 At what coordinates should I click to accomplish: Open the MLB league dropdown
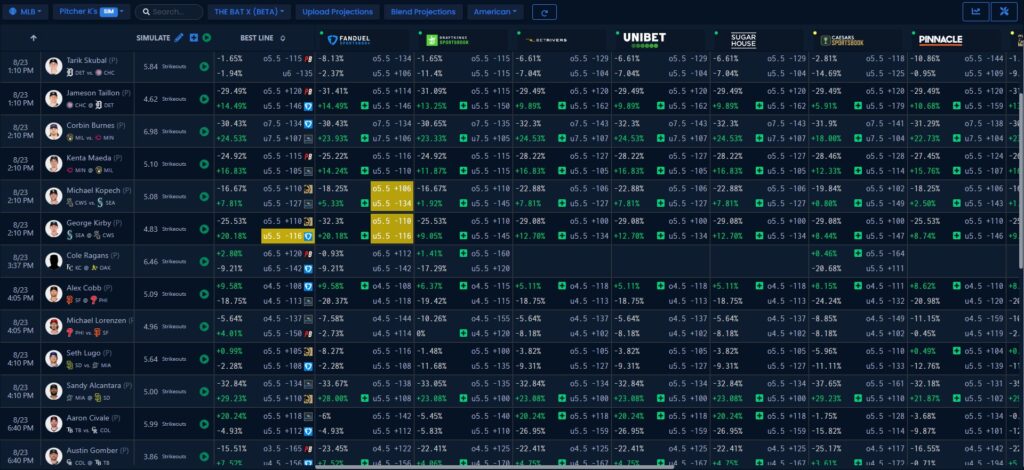(x=25, y=12)
